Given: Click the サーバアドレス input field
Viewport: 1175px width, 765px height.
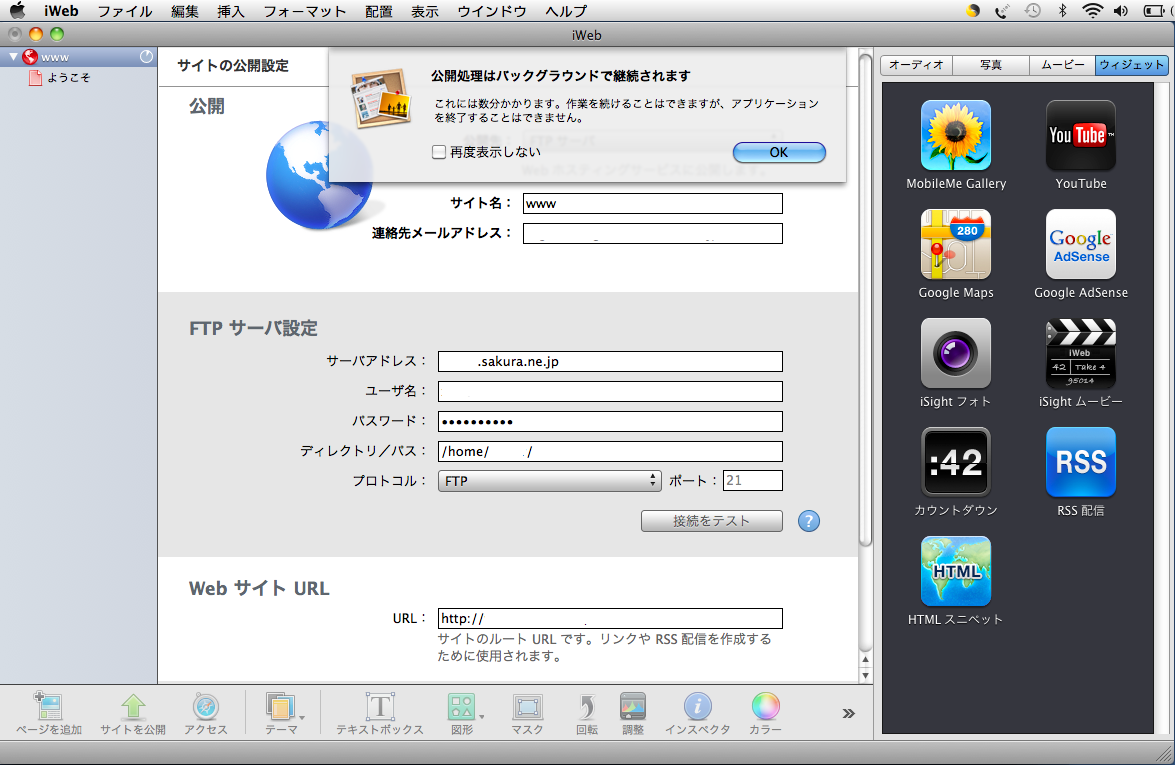Looking at the screenshot, I should click(610, 361).
